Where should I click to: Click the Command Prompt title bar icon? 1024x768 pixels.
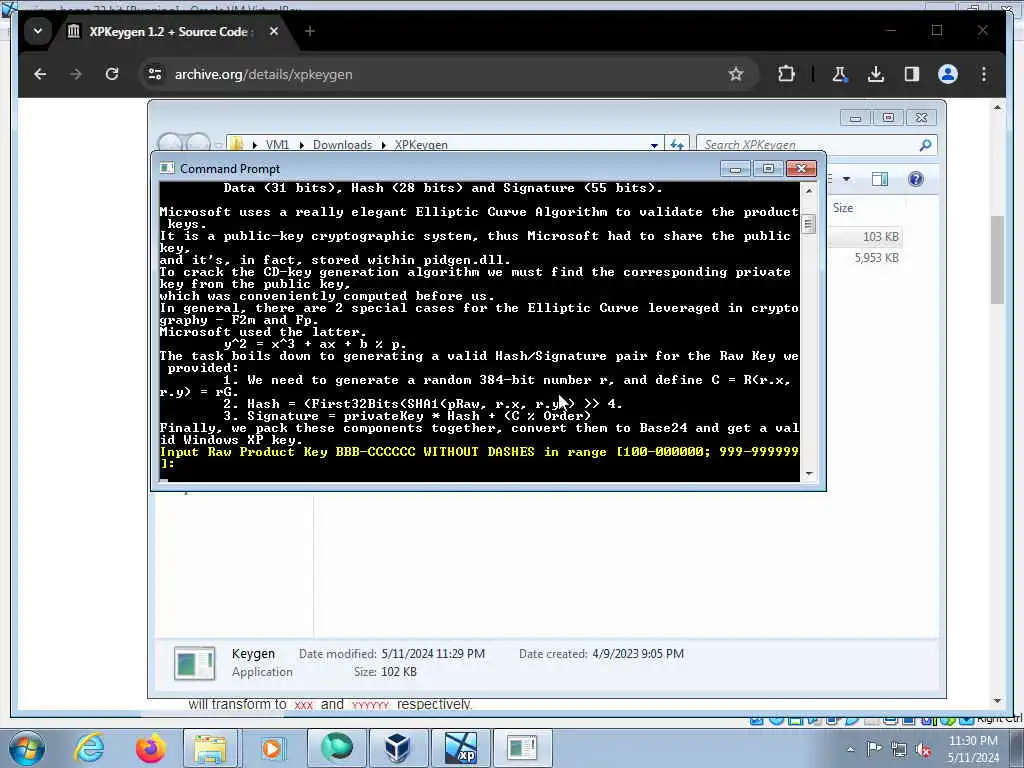coord(167,168)
